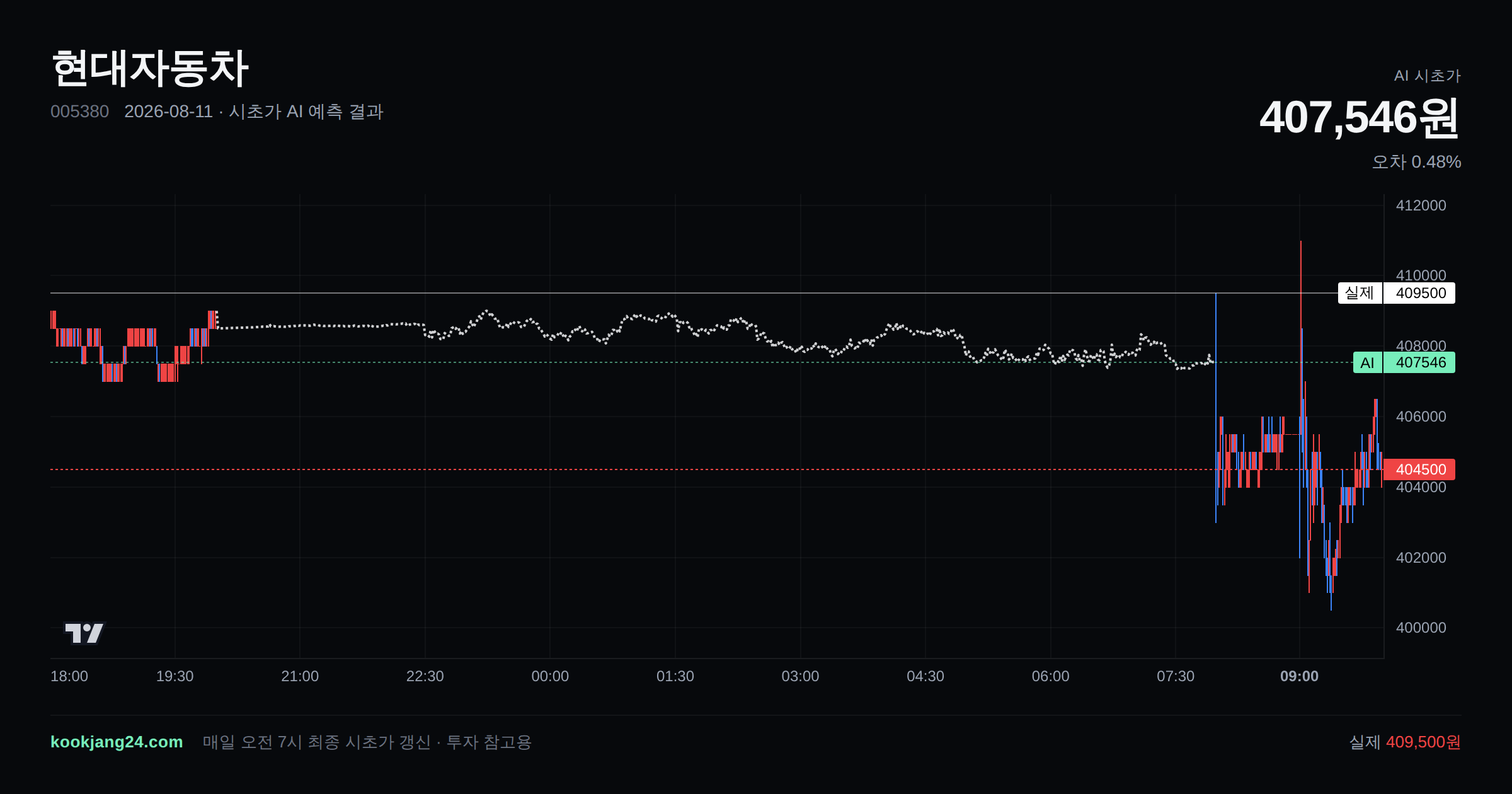Click the 실제 label tag on price axis
Image resolution: width=1512 pixels, height=794 pixels.
coord(1360,293)
